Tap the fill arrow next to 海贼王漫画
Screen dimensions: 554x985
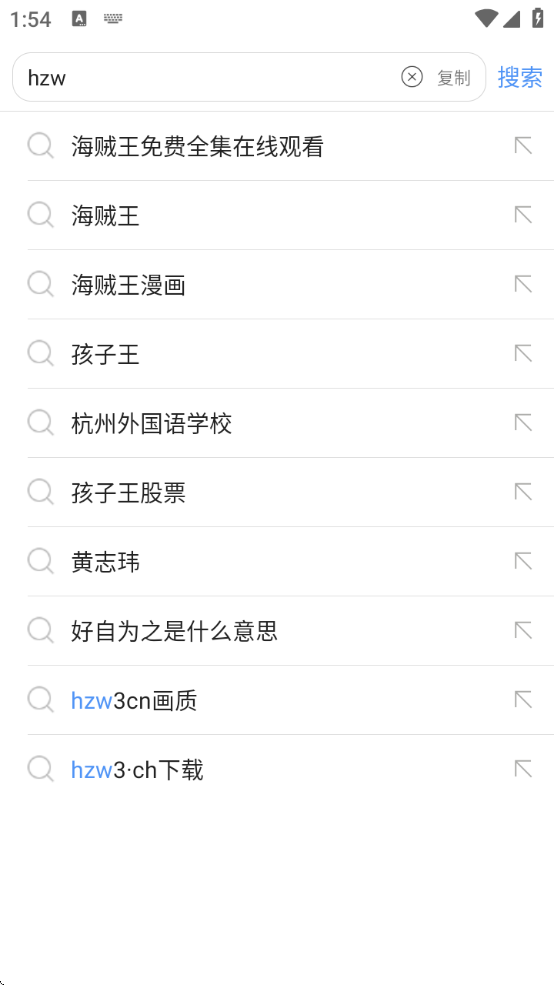pyautogui.click(x=523, y=284)
